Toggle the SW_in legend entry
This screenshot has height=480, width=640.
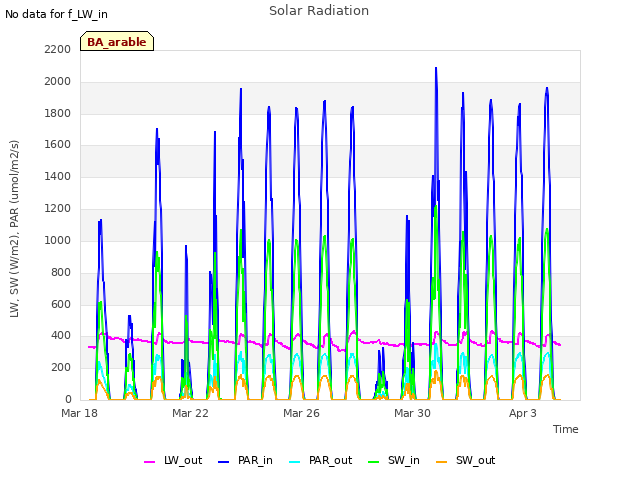pos(393,460)
